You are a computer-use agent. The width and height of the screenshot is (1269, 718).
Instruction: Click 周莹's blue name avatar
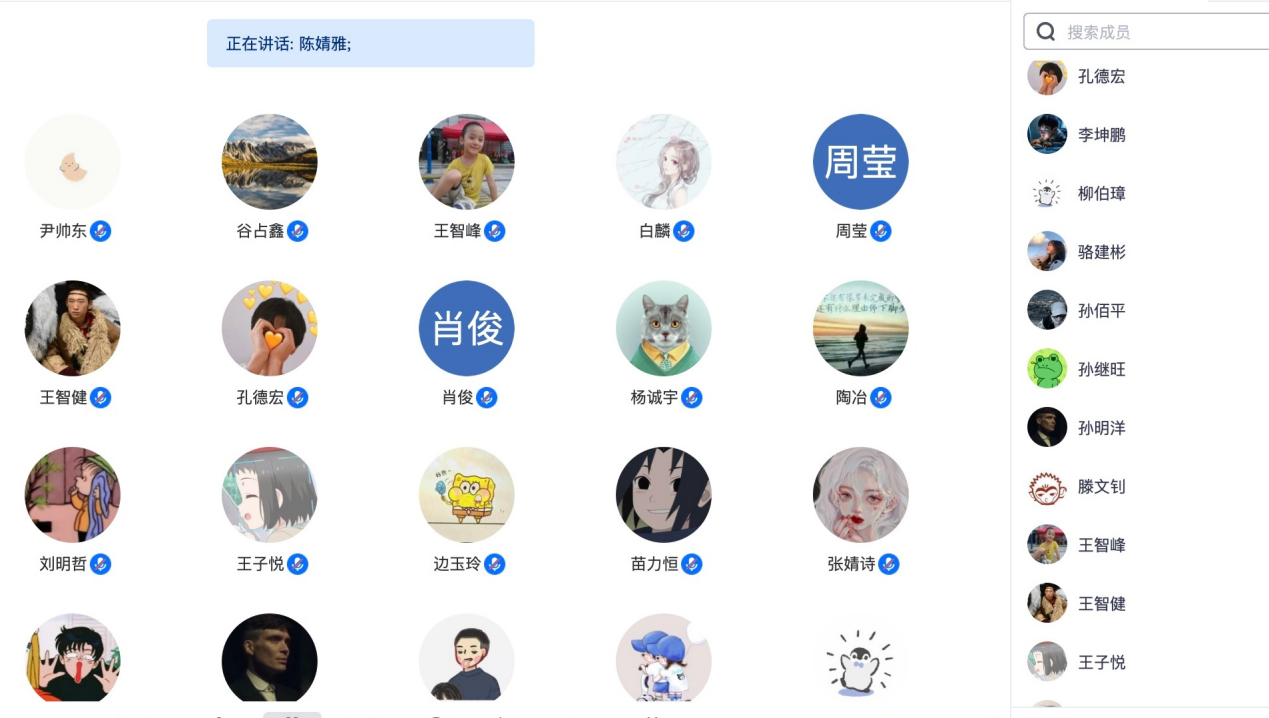pos(861,162)
